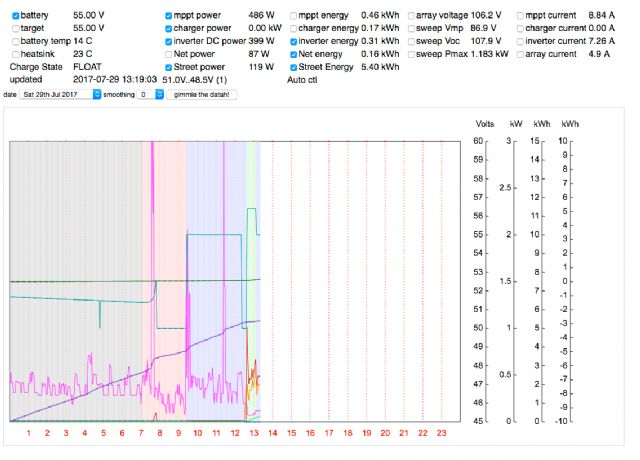Toggle the battery temp checkbox
Viewport: 640px width, 460px height.
(x=15, y=41)
